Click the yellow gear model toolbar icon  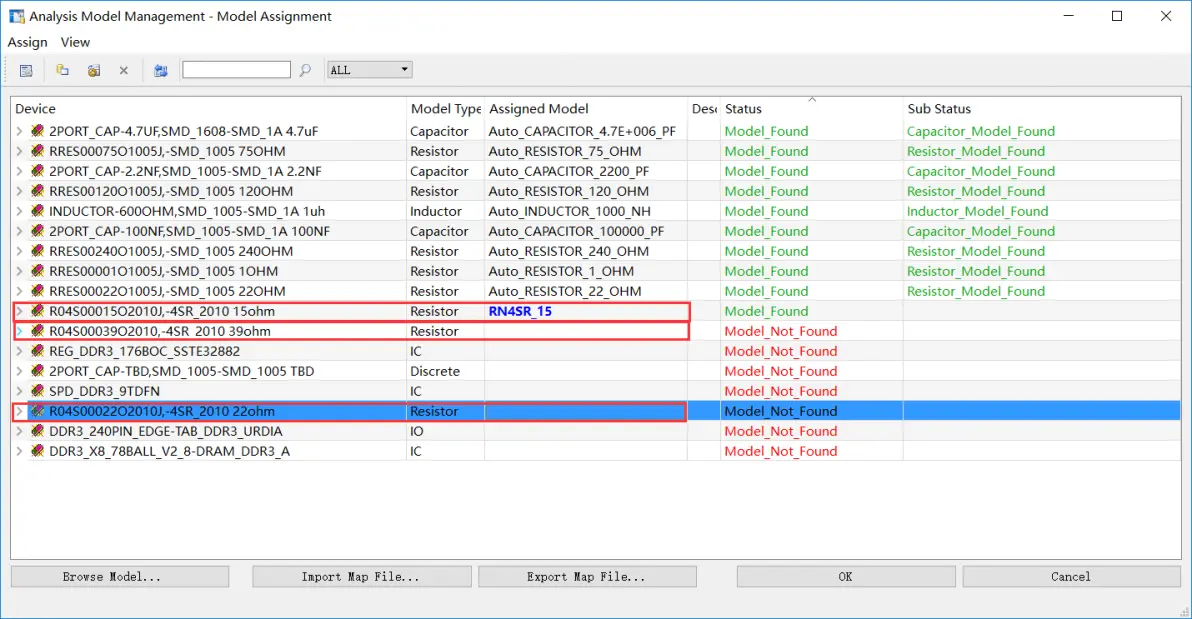click(x=94, y=71)
